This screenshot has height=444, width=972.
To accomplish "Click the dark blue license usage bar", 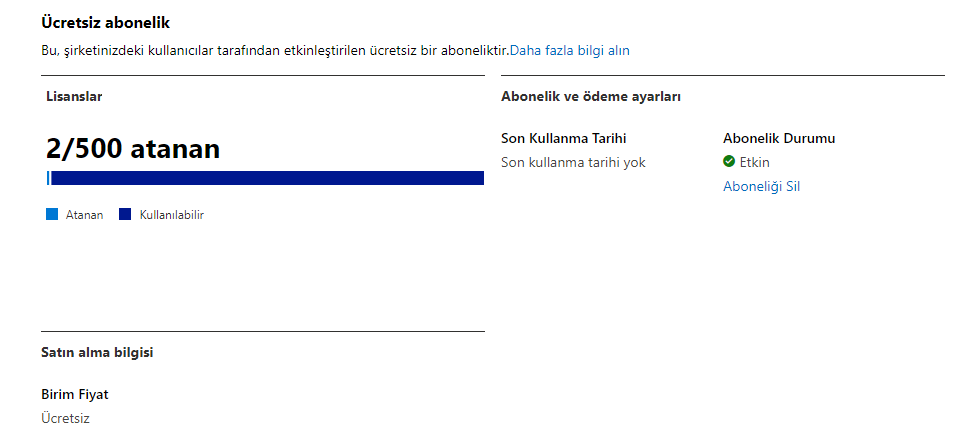I will [x=267, y=178].
